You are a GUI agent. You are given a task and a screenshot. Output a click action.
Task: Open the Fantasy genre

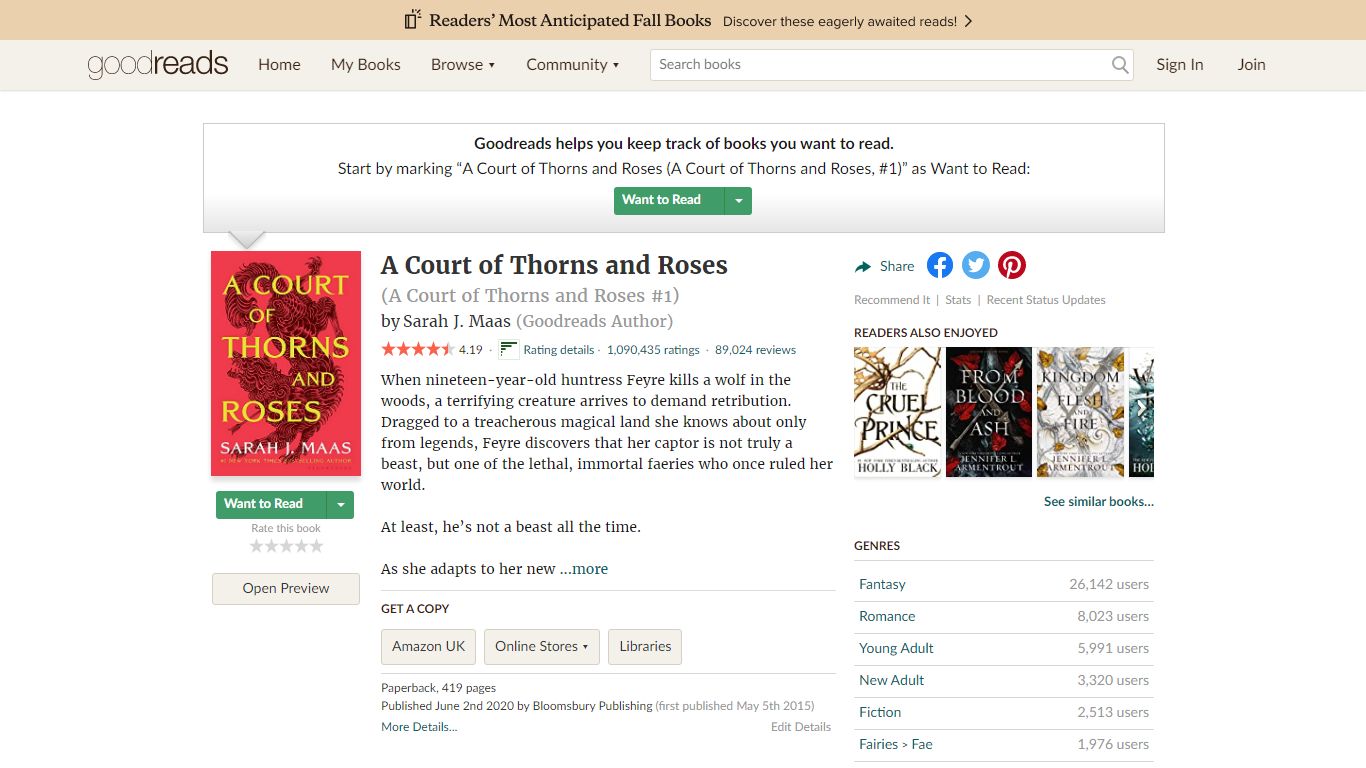coord(882,584)
